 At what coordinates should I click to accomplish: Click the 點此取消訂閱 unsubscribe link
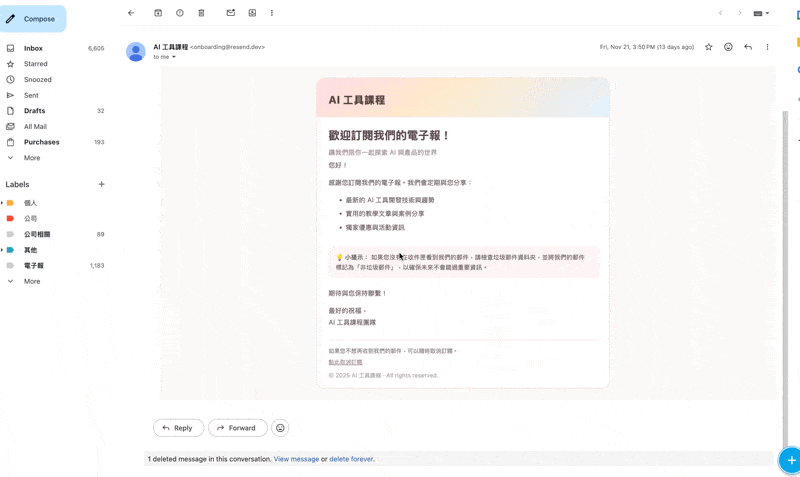[345, 362]
